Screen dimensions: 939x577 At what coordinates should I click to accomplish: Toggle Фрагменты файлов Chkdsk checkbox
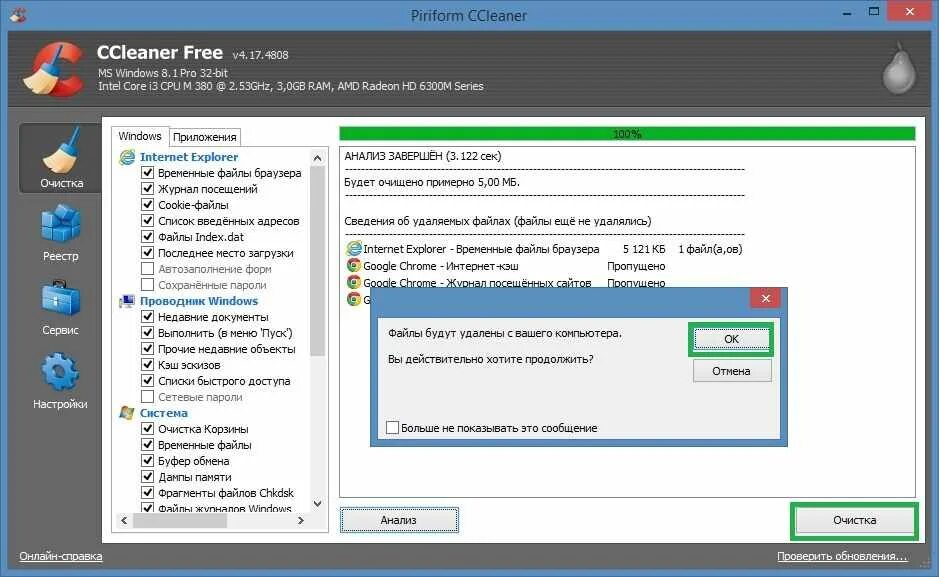pyautogui.click(x=147, y=493)
